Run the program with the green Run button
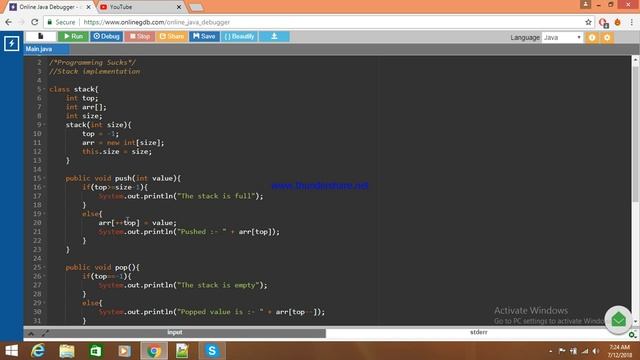 [x=73, y=36]
